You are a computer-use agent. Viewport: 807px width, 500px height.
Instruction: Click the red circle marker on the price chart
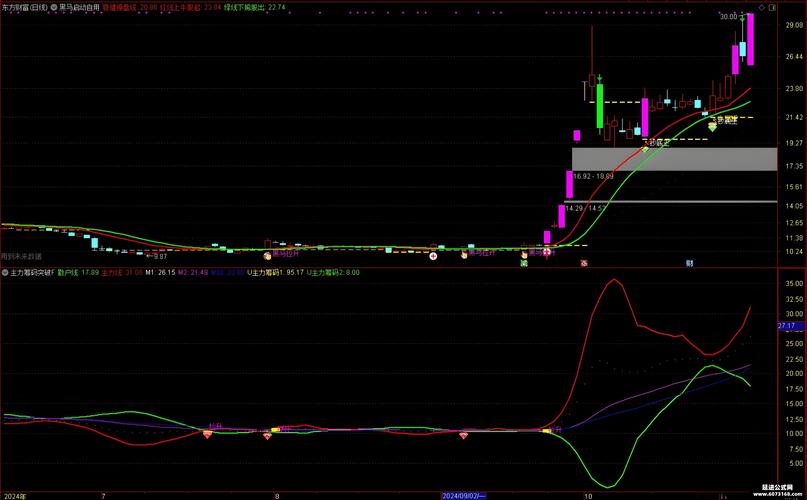pos(432,256)
